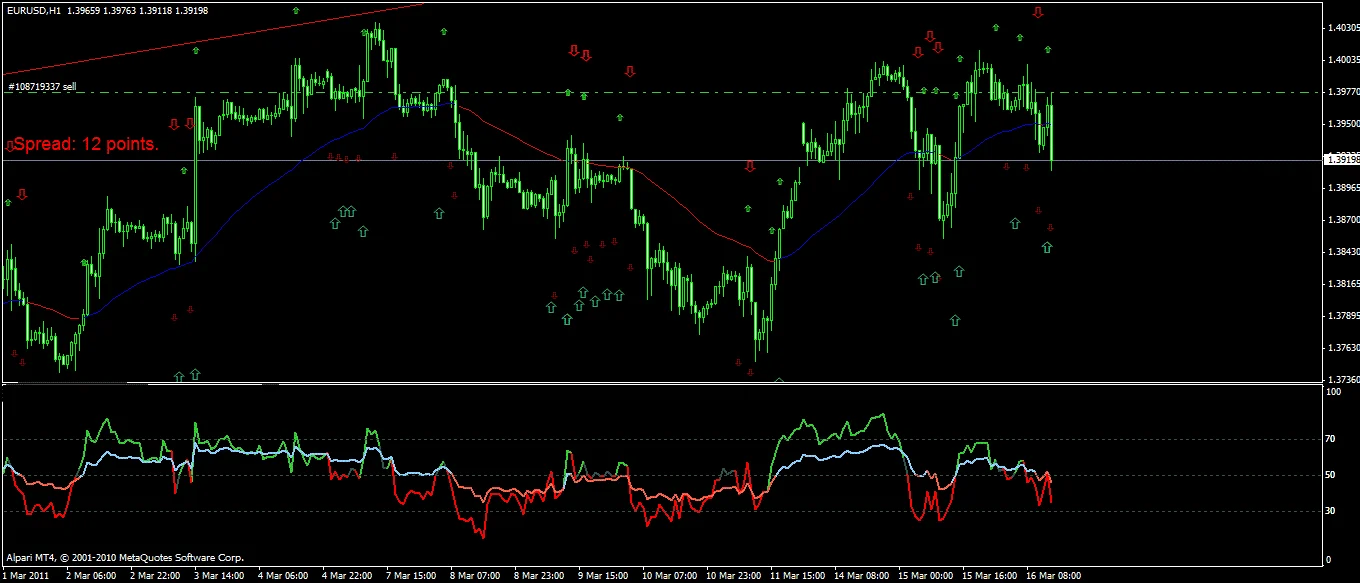
Task: Click the '9 Mar 15:00' time axis label
Action: pyautogui.click(x=603, y=576)
